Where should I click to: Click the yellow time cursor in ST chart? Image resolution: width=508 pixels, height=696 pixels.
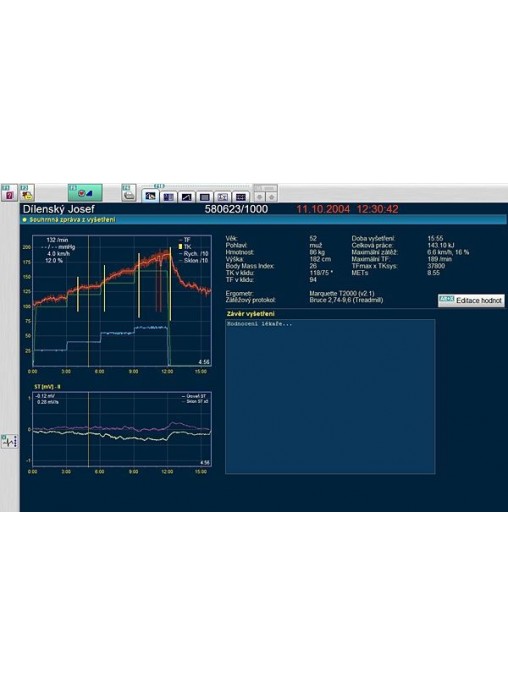click(x=88, y=429)
